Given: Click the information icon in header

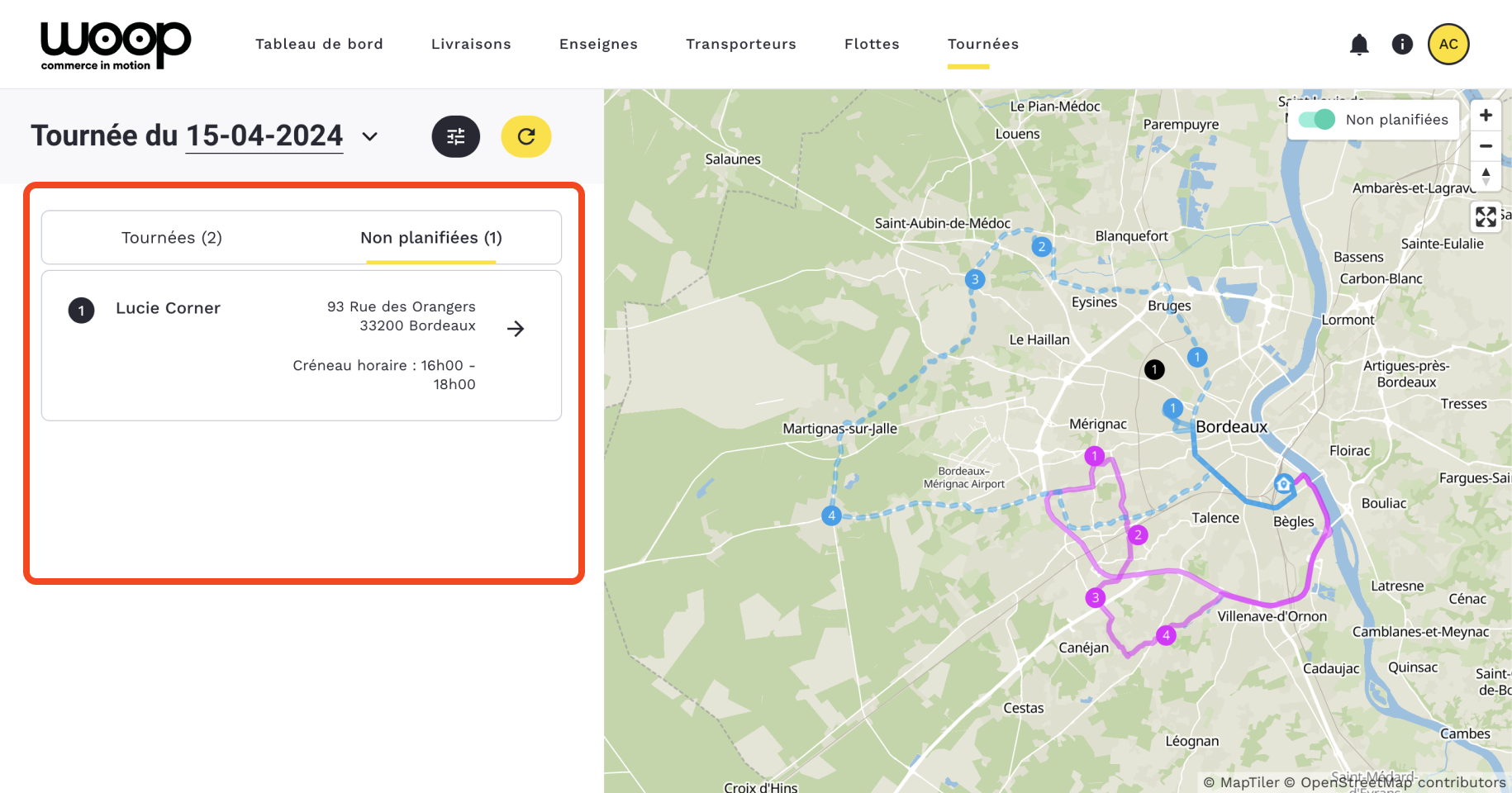Looking at the screenshot, I should [1402, 45].
